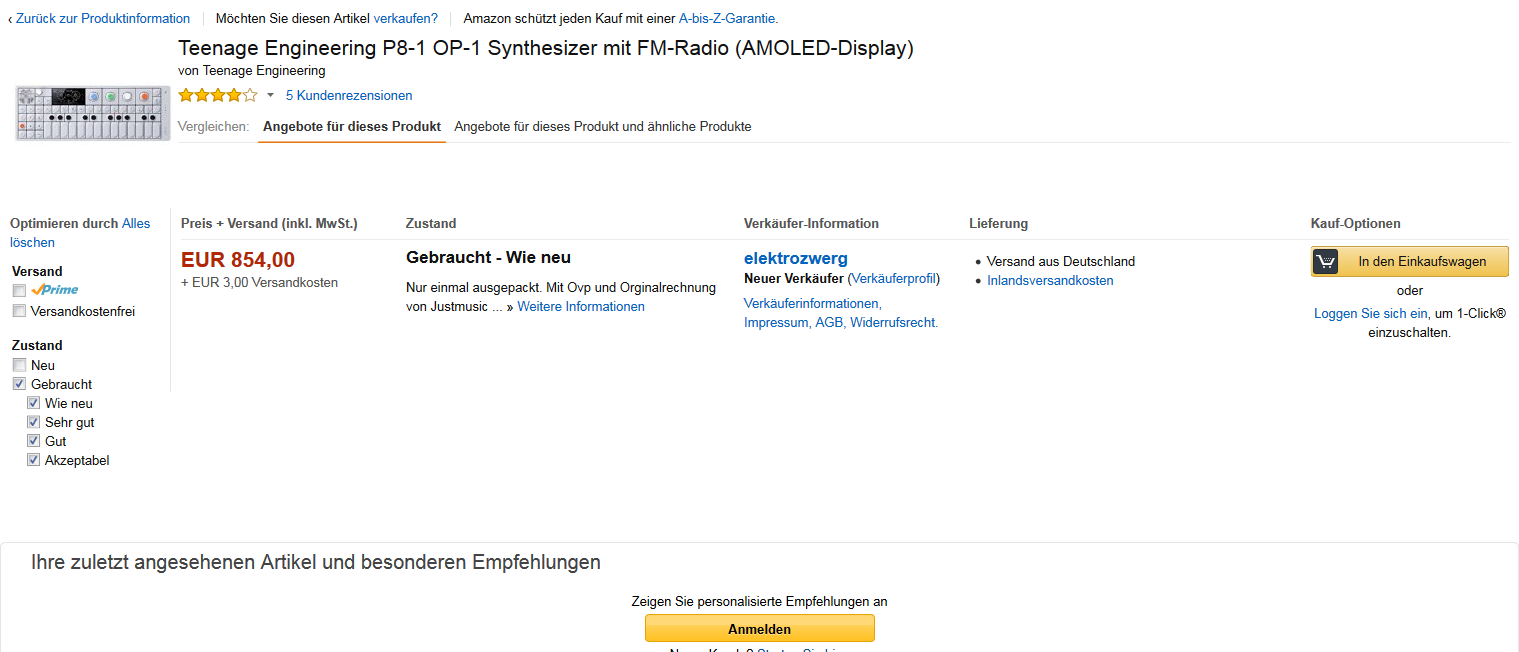Click the Prime logo in Versand filter
This screenshot has width=1519, height=652.
[54, 290]
